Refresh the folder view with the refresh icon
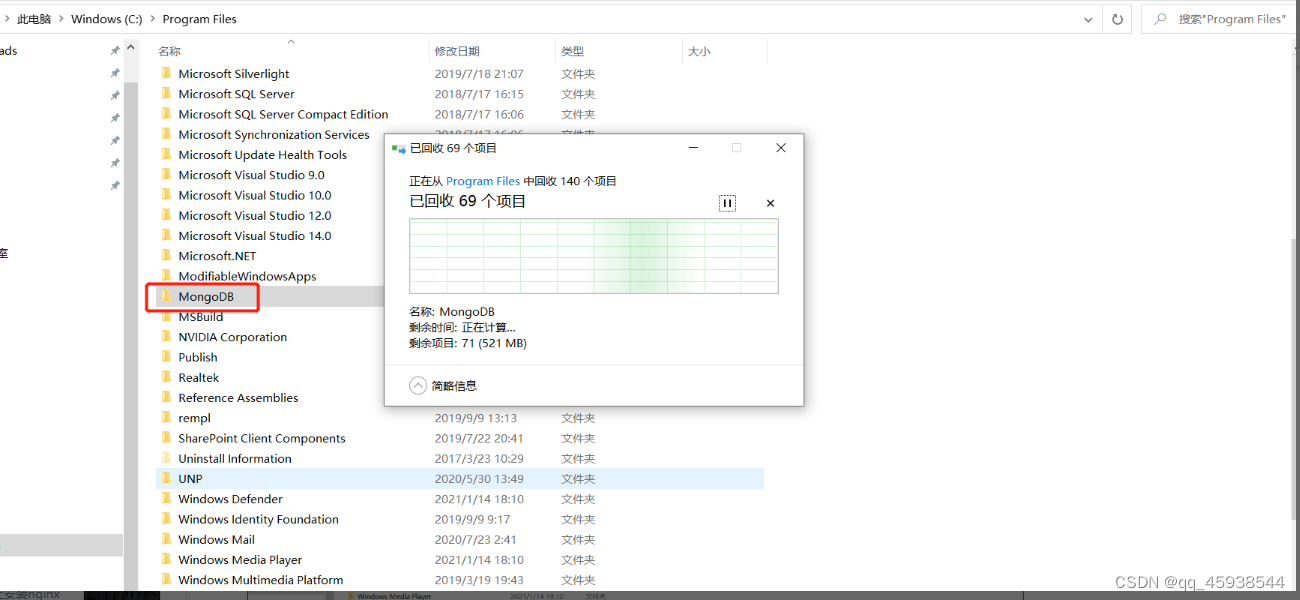 click(1117, 18)
